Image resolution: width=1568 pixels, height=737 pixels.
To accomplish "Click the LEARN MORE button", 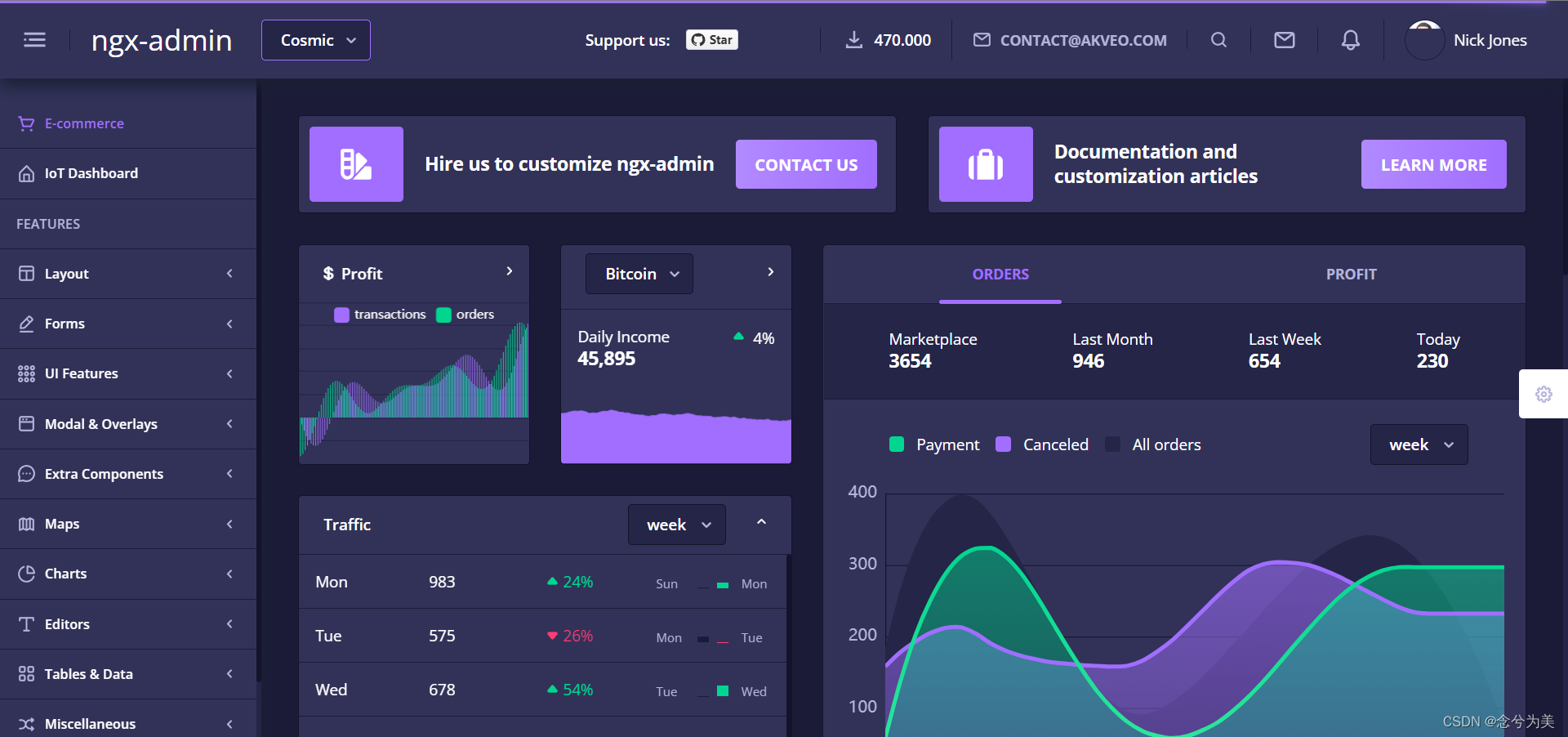I will tap(1433, 164).
